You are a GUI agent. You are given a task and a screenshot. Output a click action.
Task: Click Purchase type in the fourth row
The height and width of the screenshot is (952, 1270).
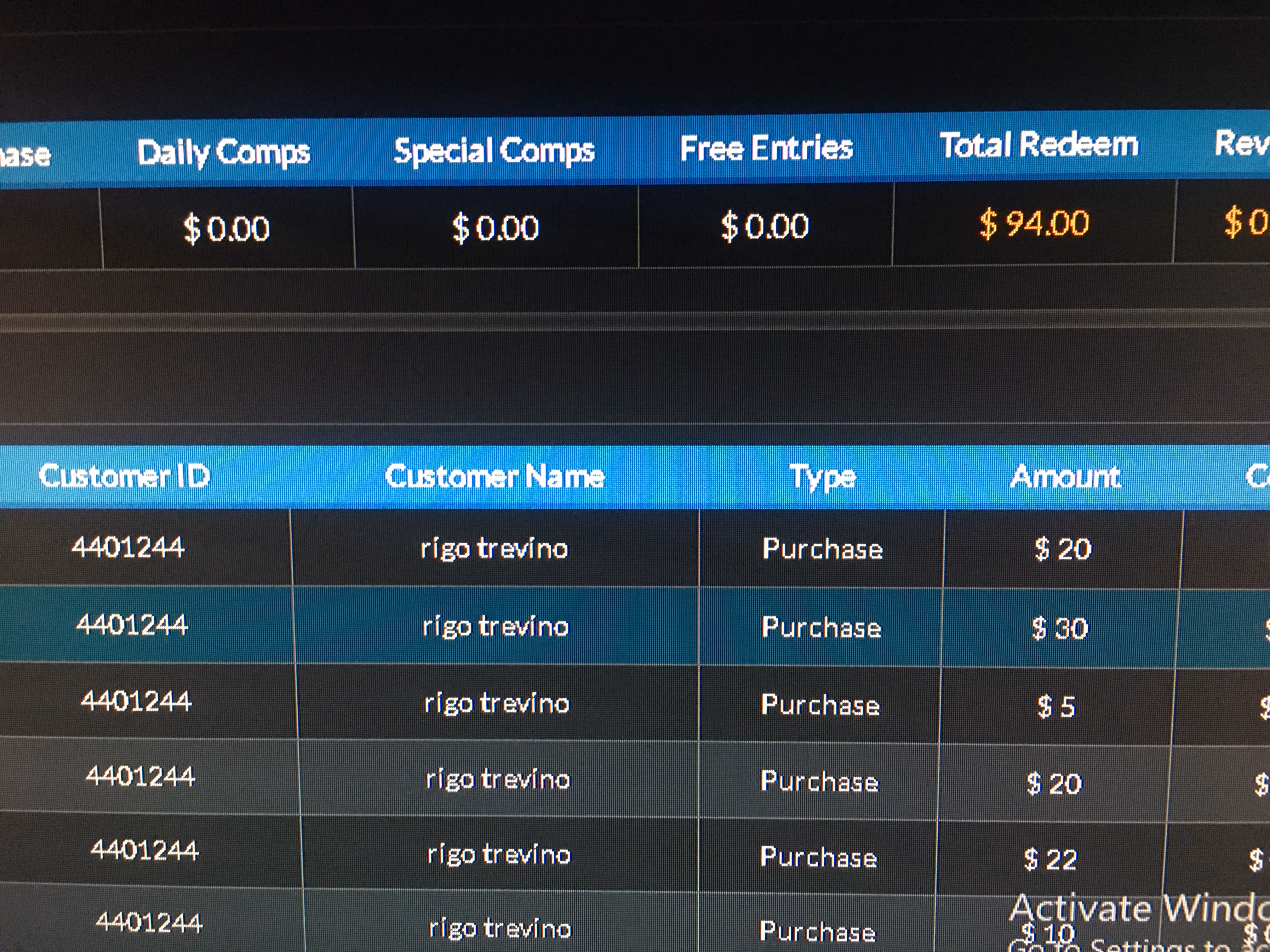click(819, 782)
